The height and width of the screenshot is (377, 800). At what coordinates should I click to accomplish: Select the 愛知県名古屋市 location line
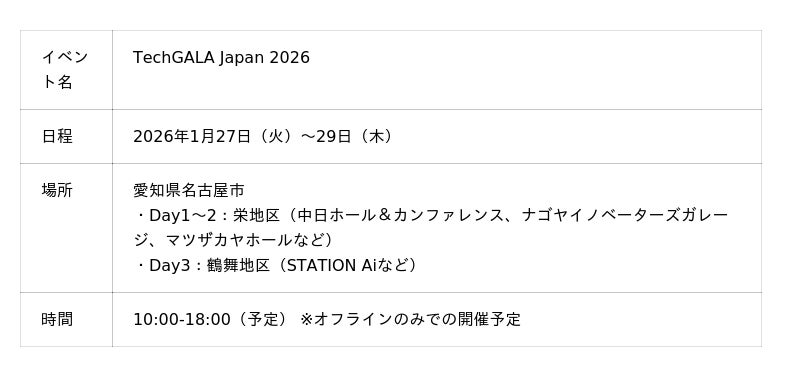click(x=189, y=190)
